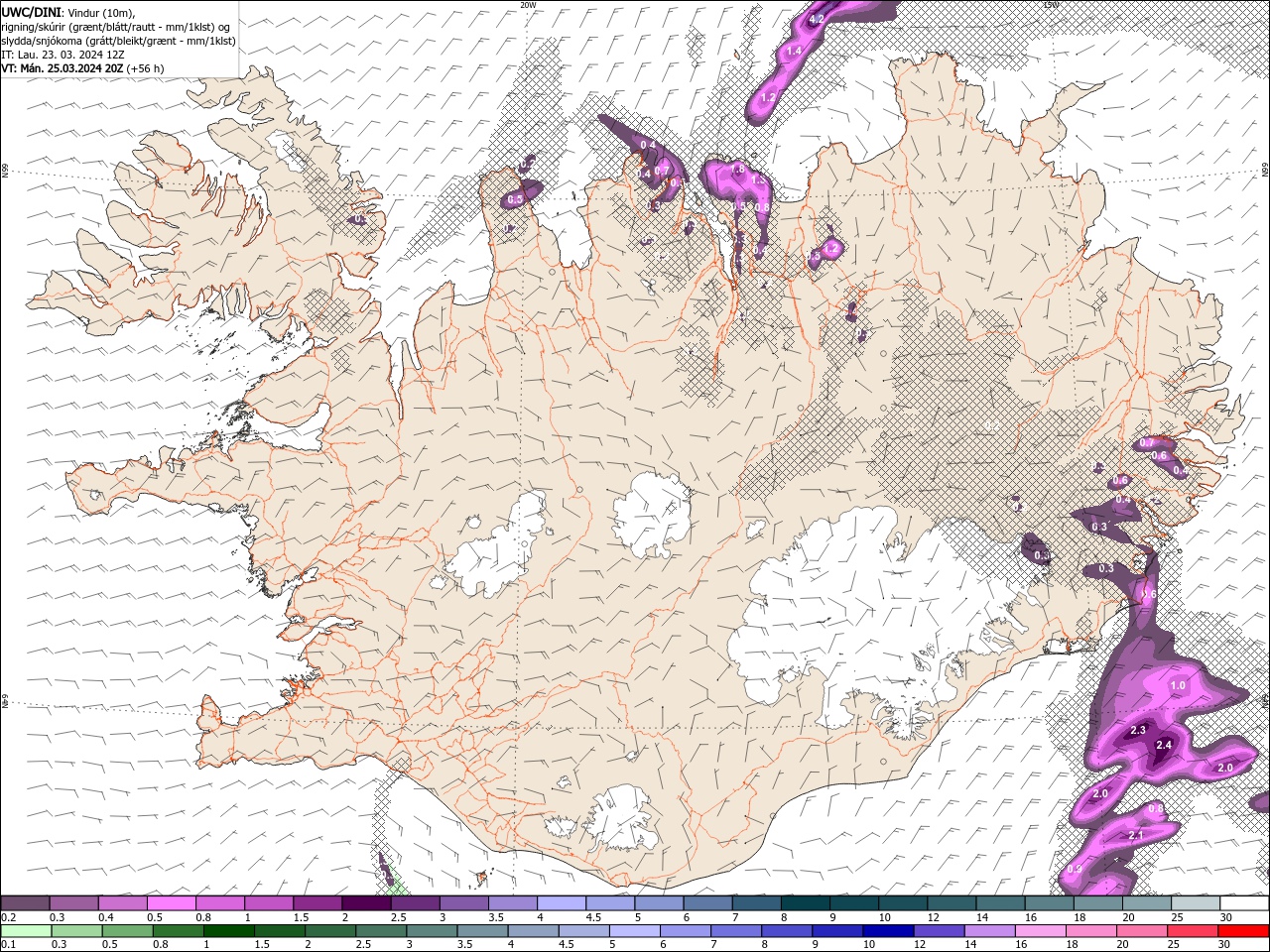Click the bright red 30 swatch in bottom legend row

pyautogui.click(x=1243, y=931)
